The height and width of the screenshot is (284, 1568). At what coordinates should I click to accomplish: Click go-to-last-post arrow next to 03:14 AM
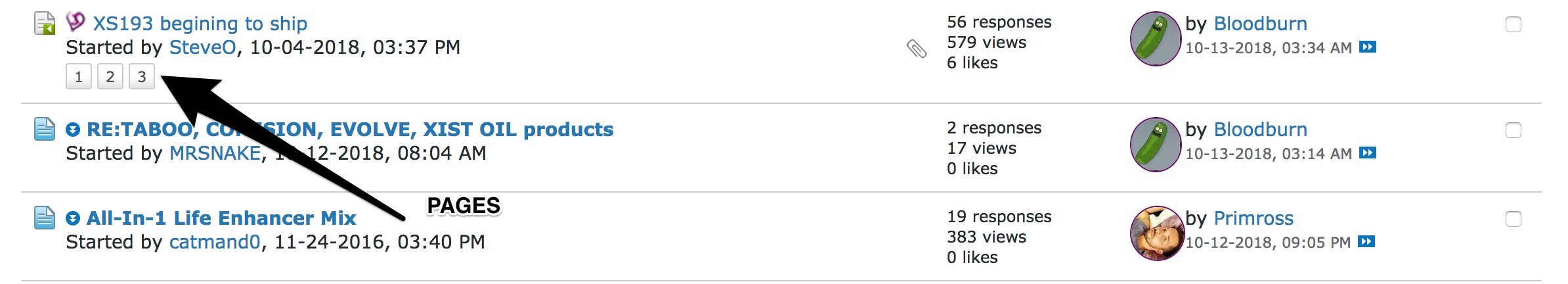(x=1368, y=153)
